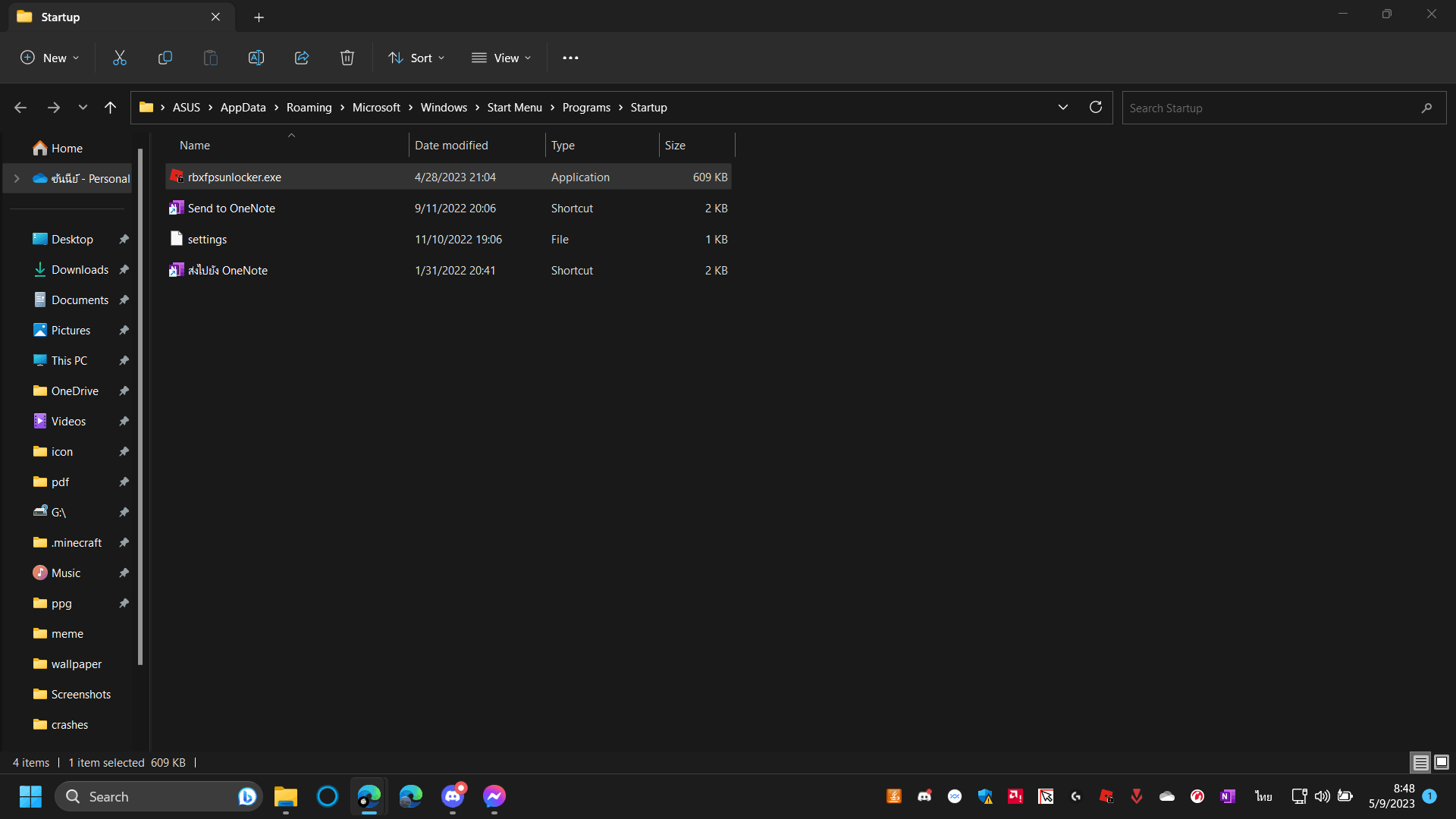This screenshot has height=819, width=1456.
Task: Switch to large thumbnails view toggle
Action: [x=1442, y=762]
